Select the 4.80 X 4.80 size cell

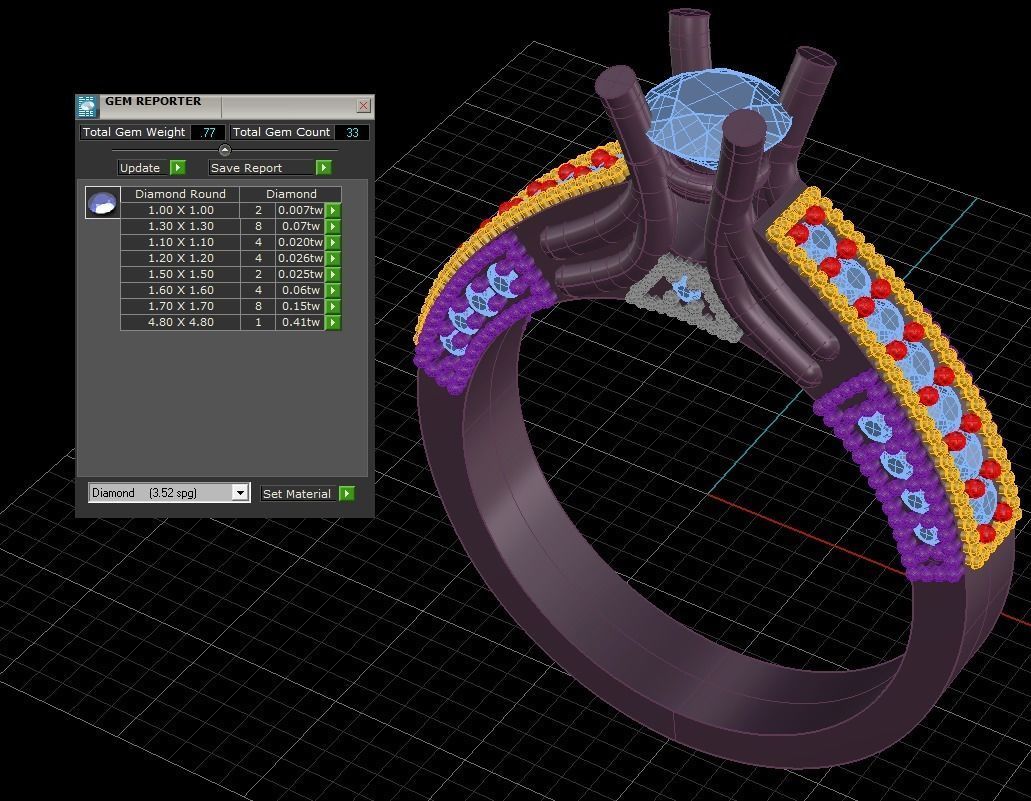(x=180, y=322)
